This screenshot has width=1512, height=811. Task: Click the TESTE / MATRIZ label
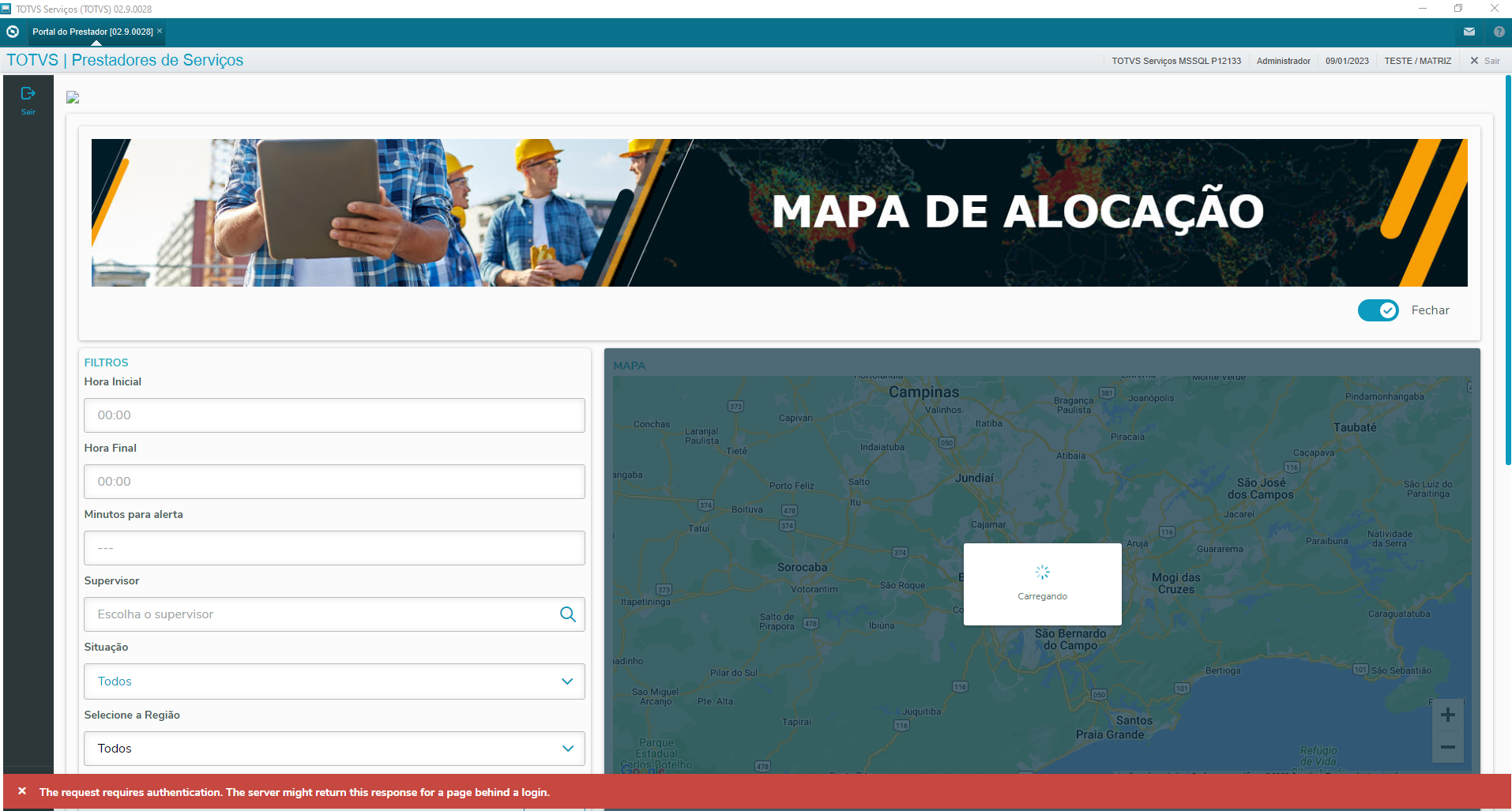1417,61
